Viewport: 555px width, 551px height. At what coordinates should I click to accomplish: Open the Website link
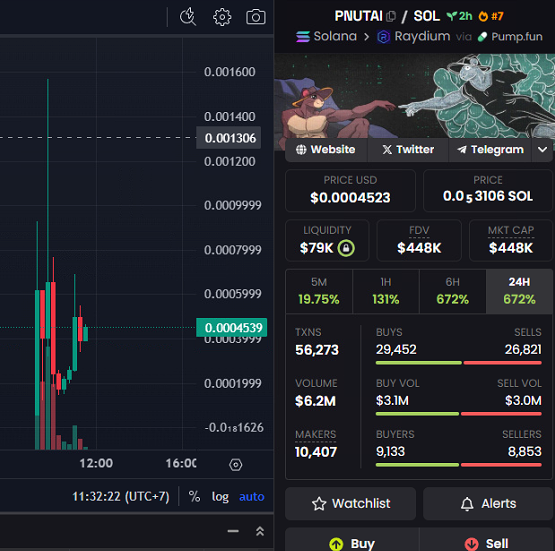[x=326, y=149]
